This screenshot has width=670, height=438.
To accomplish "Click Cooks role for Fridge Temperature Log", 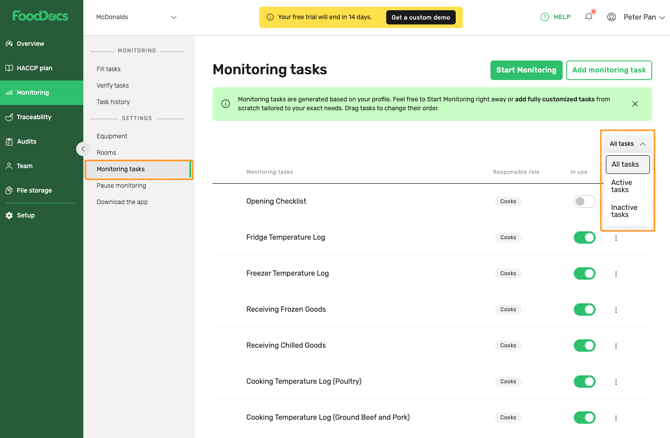I will click(x=508, y=237).
